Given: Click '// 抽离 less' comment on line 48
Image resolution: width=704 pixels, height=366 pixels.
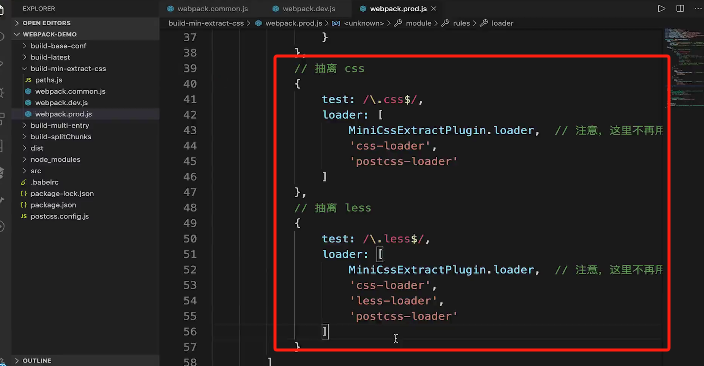Looking at the screenshot, I should click(x=333, y=207).
